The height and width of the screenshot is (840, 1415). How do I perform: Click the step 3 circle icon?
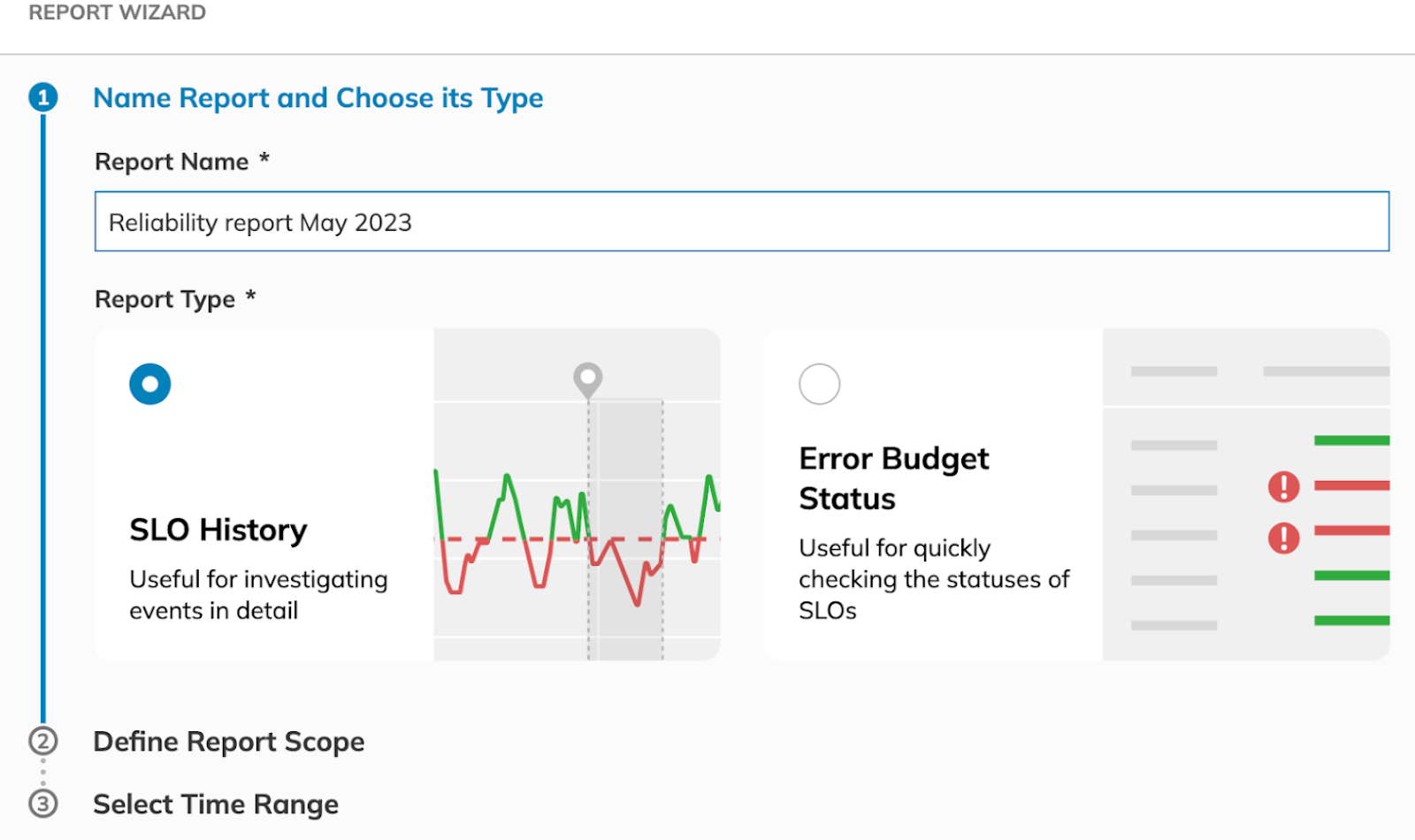click(x=43, y=804)
